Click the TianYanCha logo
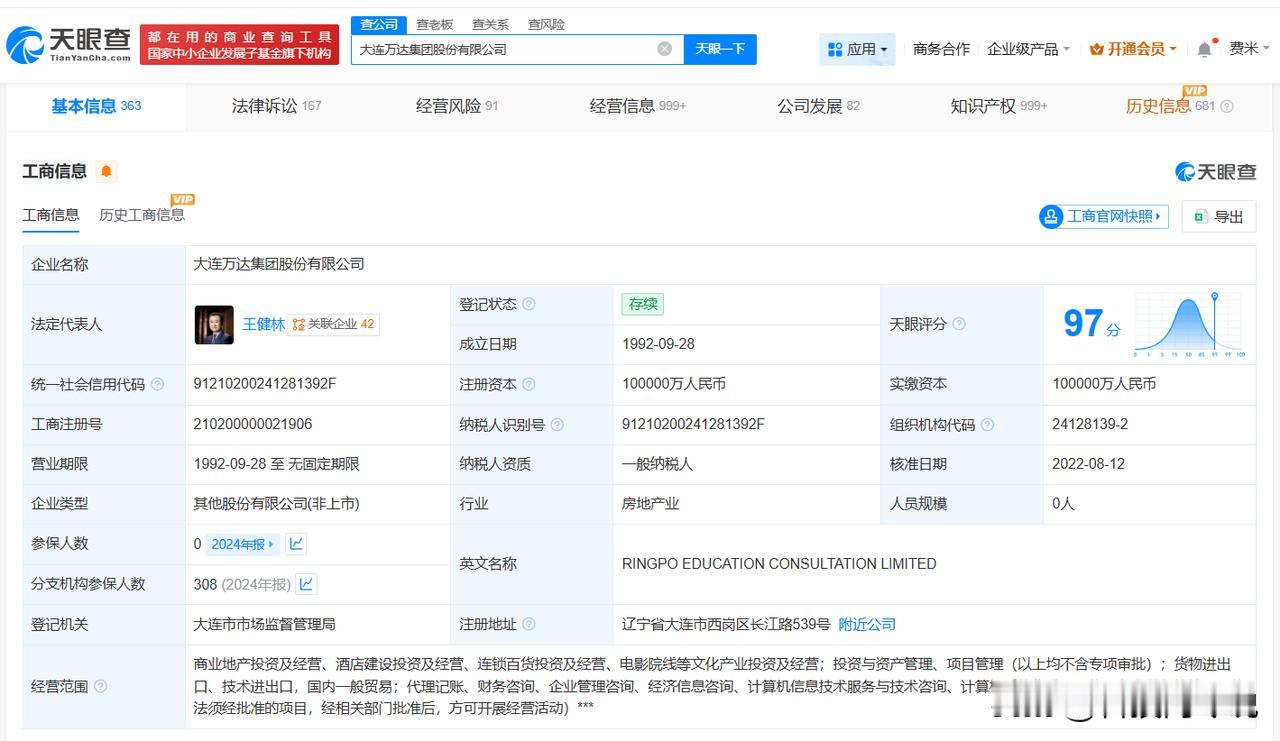Image resolution: width=1280 pixels, height=741 pixels. pos(70,44)
